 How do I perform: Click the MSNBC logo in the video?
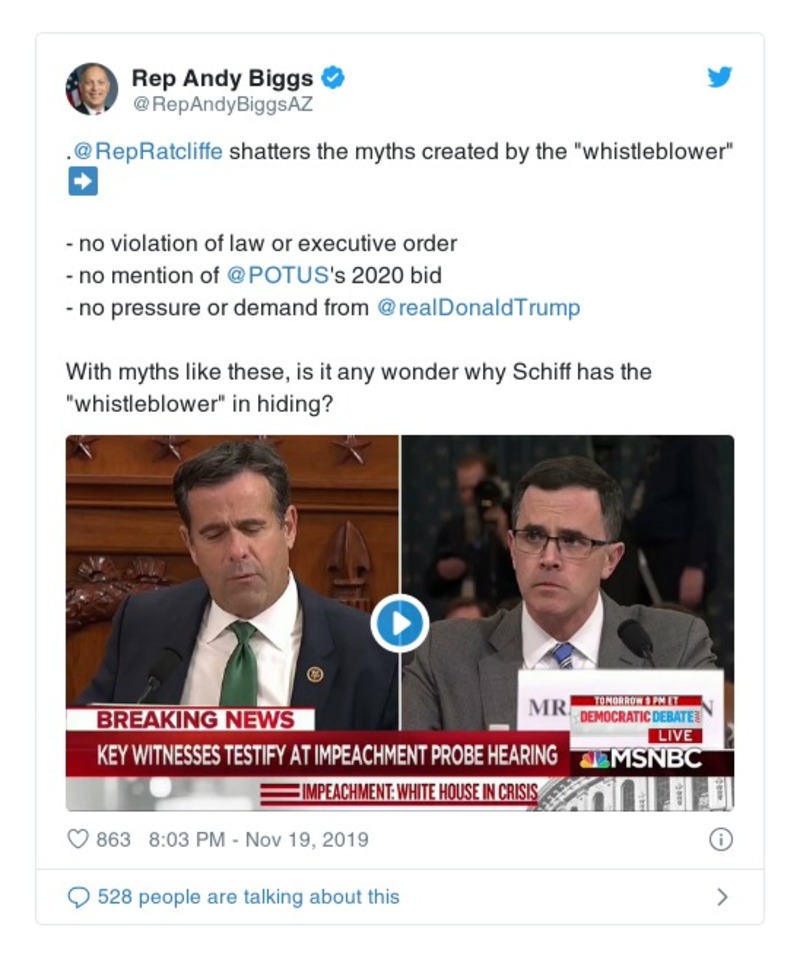640,759
